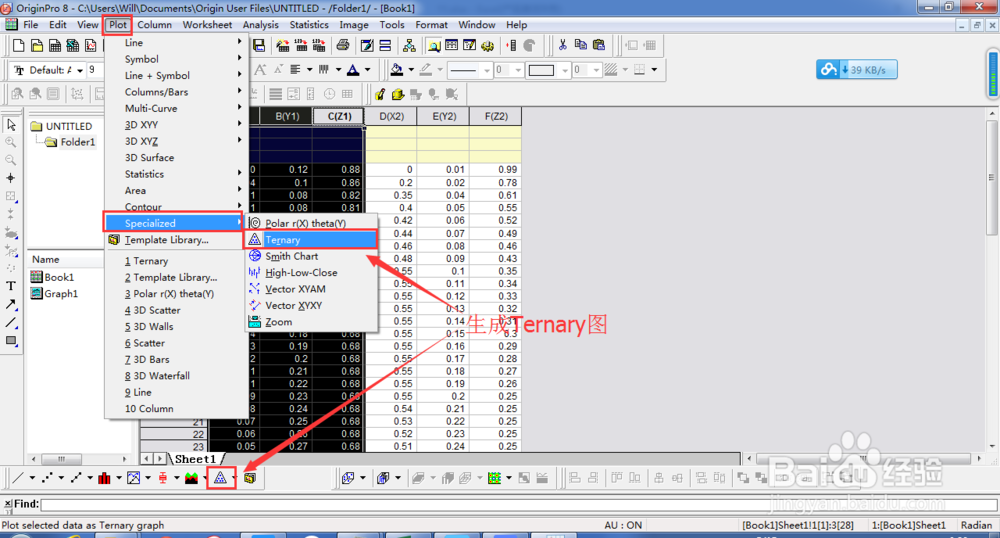Click the Ternary plot toolbar icon
This screenshot has height=538, width=1000.
220,477
